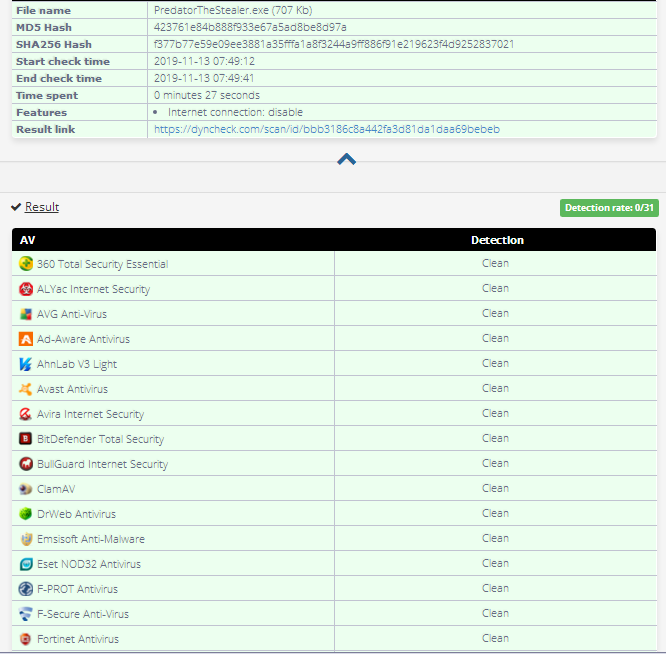Click the Detection rate 0/31 badge
666x654 pixels.
point(609,208)
